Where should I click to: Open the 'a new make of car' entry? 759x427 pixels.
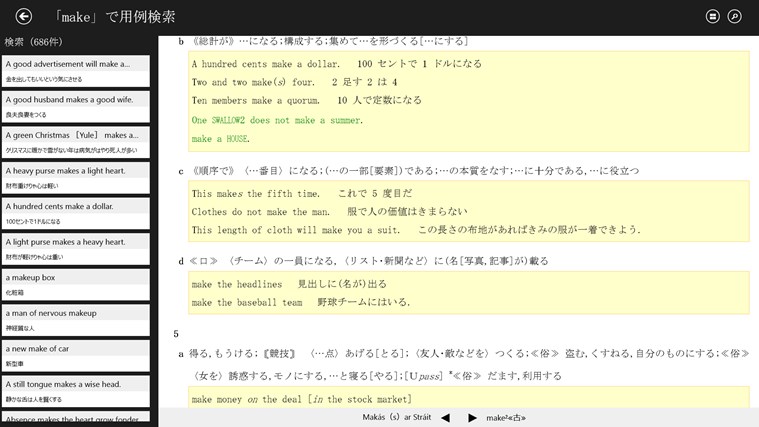77,354
